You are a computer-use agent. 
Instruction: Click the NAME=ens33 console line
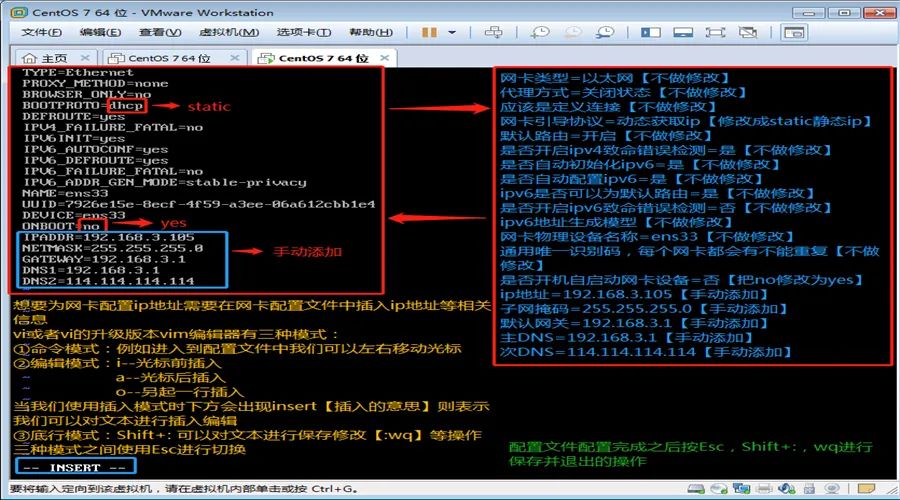click(x=65, y=193)
